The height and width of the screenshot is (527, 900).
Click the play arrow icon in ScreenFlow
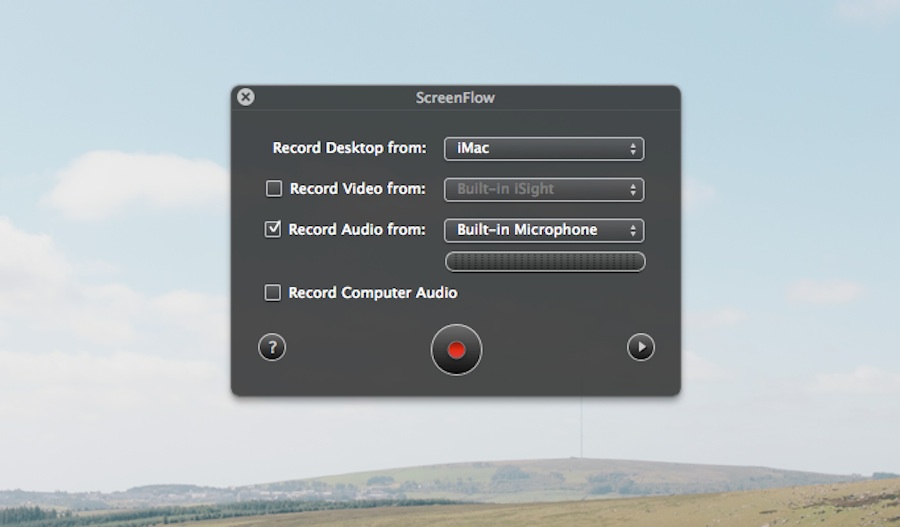(x=641, y=347)
